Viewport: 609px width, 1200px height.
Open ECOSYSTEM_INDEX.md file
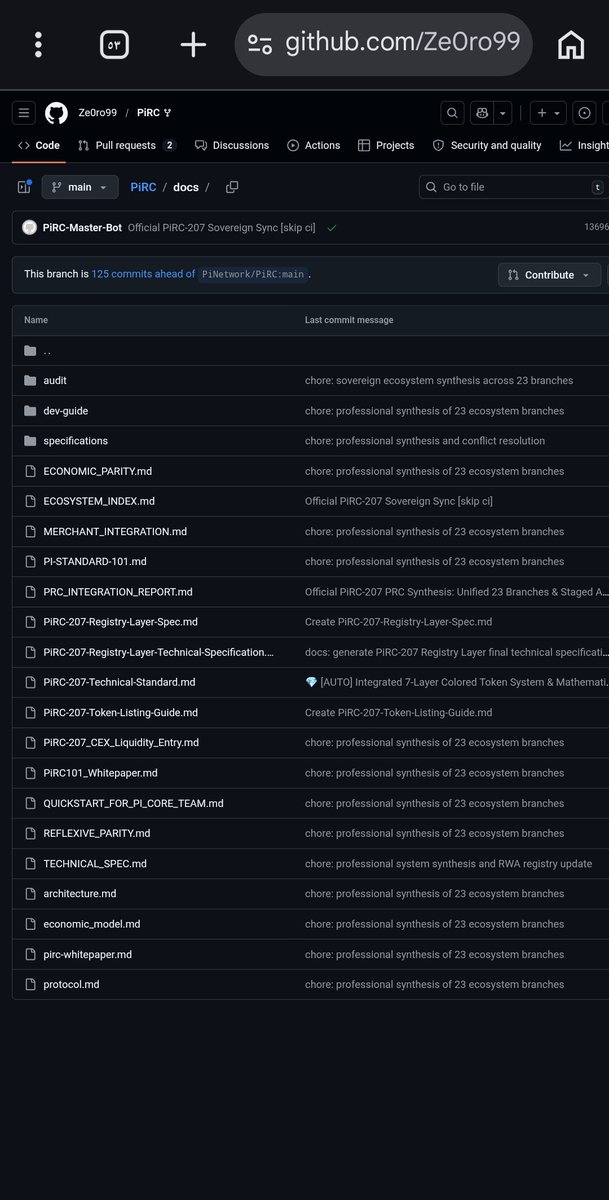(x=99, y=501)
